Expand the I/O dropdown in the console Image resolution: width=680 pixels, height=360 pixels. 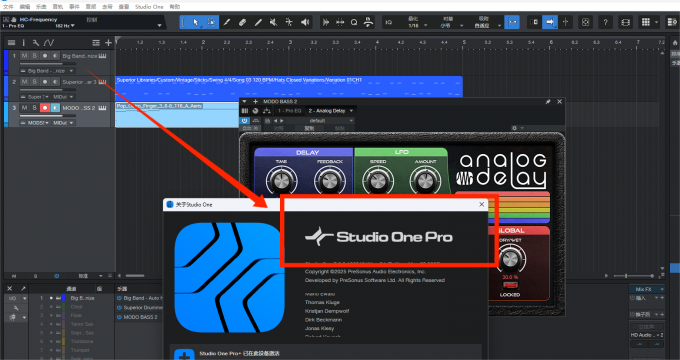pos(24,298)
